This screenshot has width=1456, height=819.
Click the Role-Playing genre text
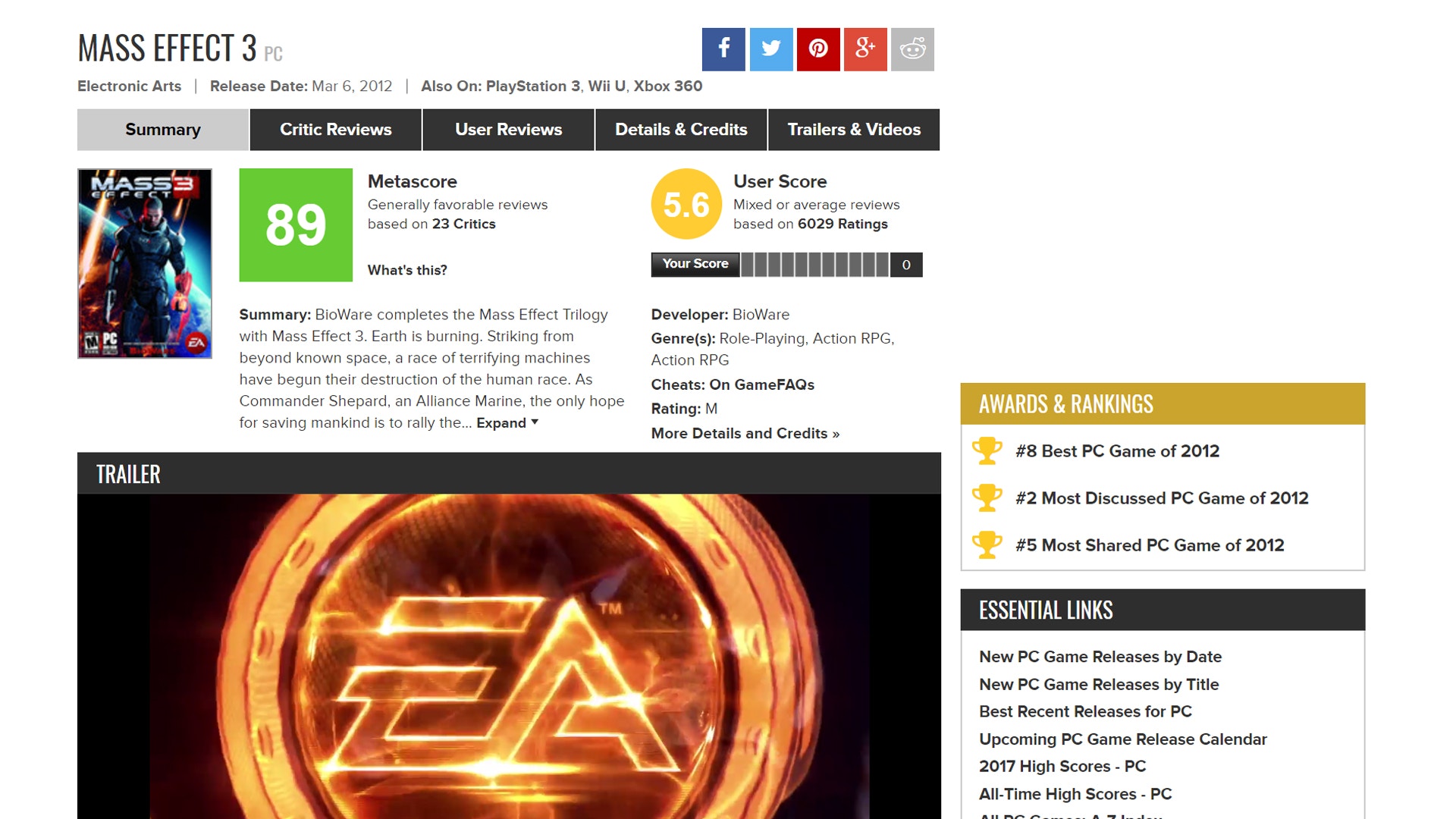[761, 338]
